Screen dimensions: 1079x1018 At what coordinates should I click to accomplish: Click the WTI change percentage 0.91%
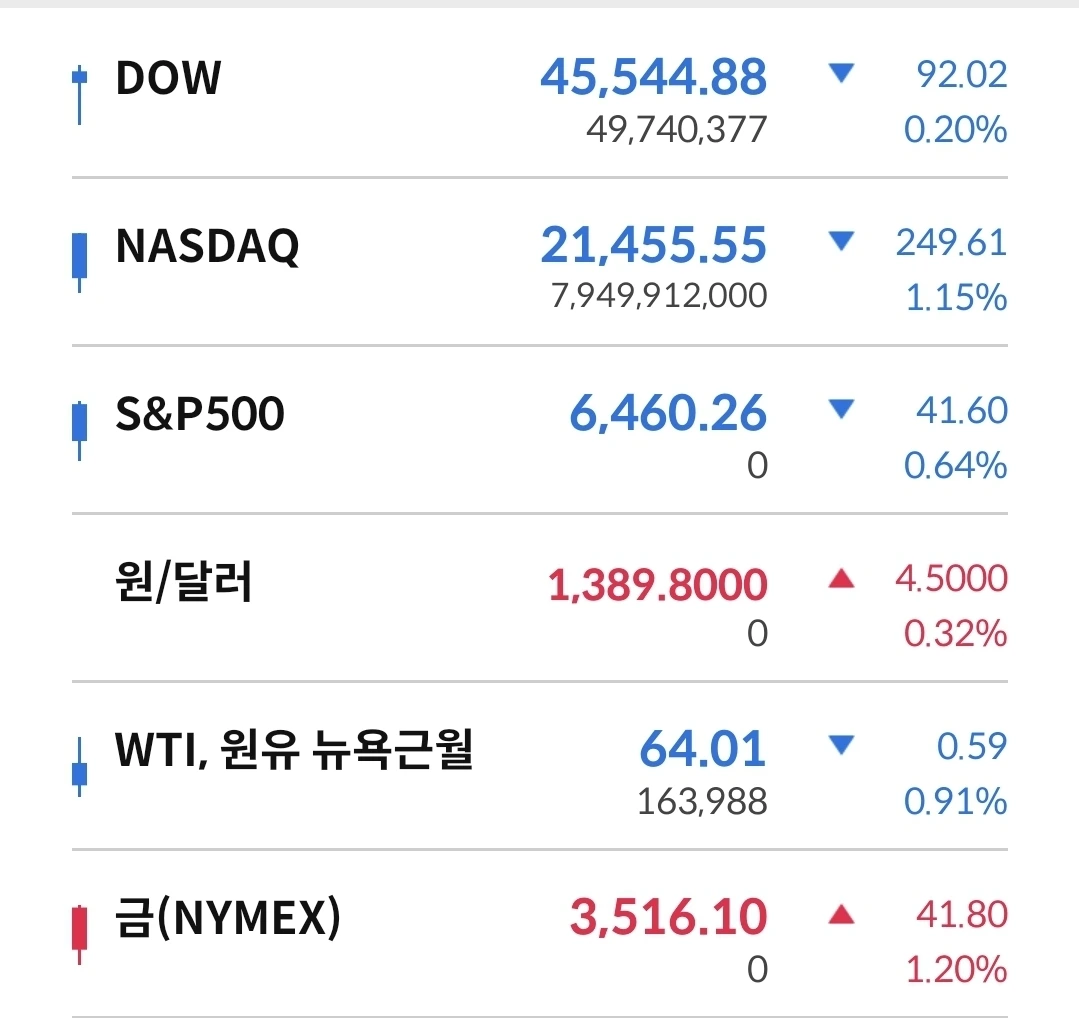tap(955, 801)
